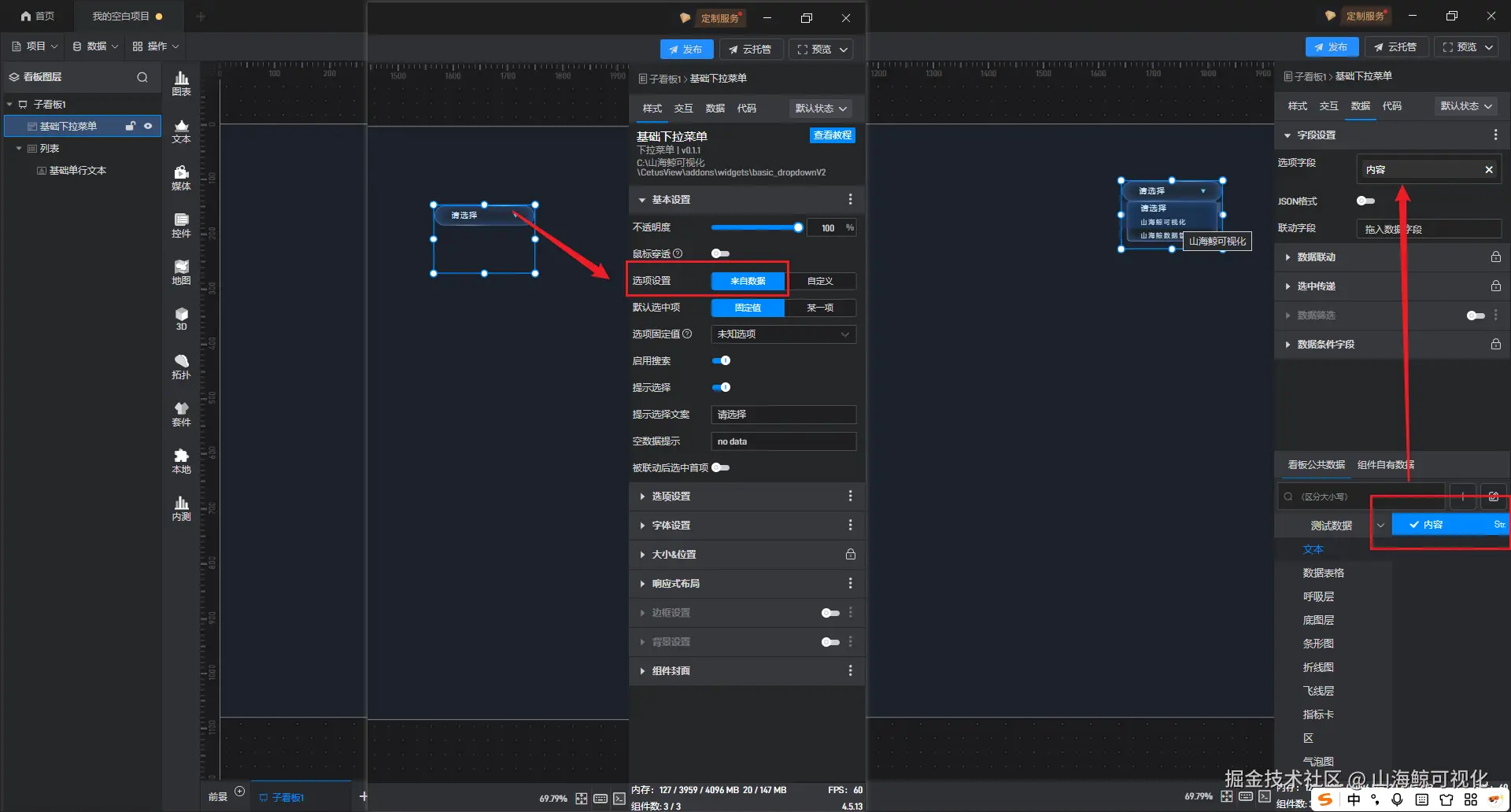This screenshot has height=812, width=1511.
Task: Toggle the 提示选择 switch
Action: pos(721,387)
